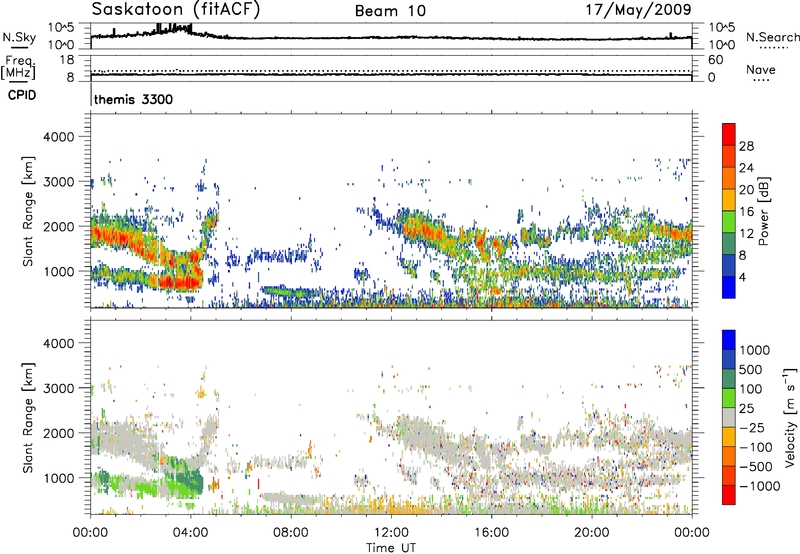
Task: Click the '12:00' time tick label
Action: point(391,533)
